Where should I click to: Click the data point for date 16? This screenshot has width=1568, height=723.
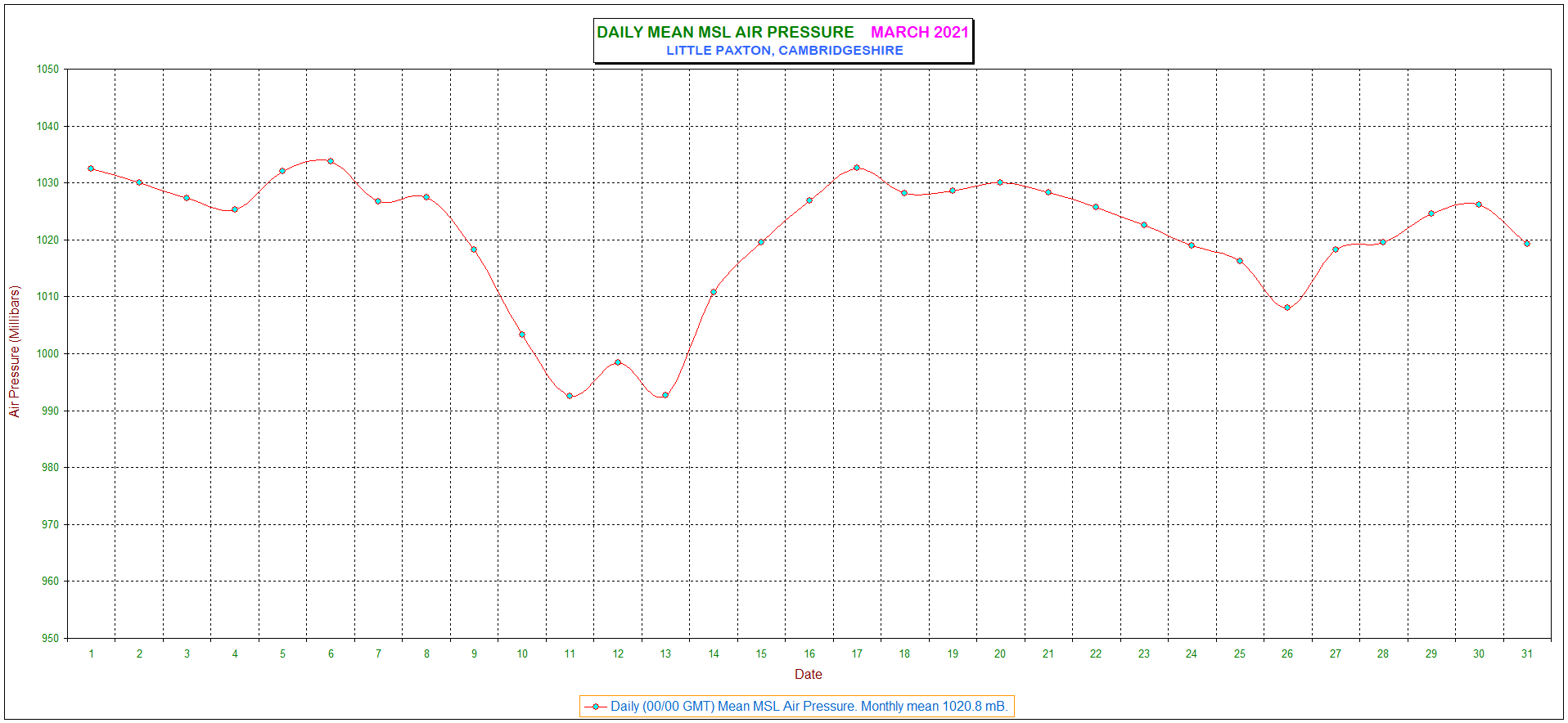click(x=809, y=200)
